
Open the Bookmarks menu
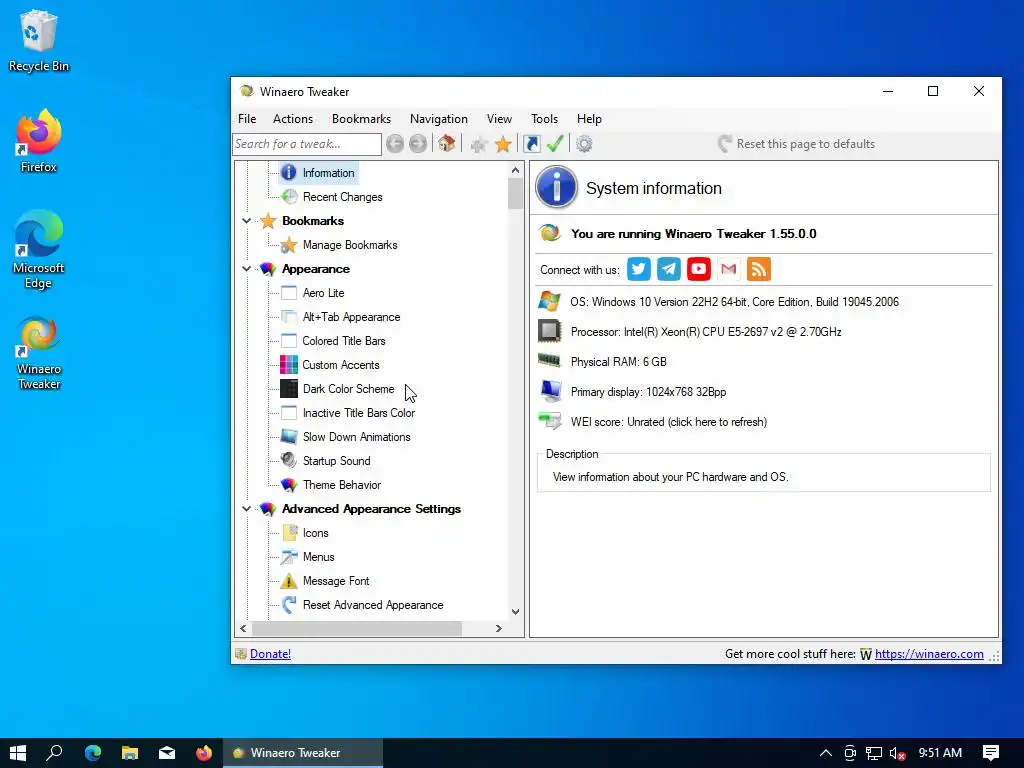[x=361, y=119]
